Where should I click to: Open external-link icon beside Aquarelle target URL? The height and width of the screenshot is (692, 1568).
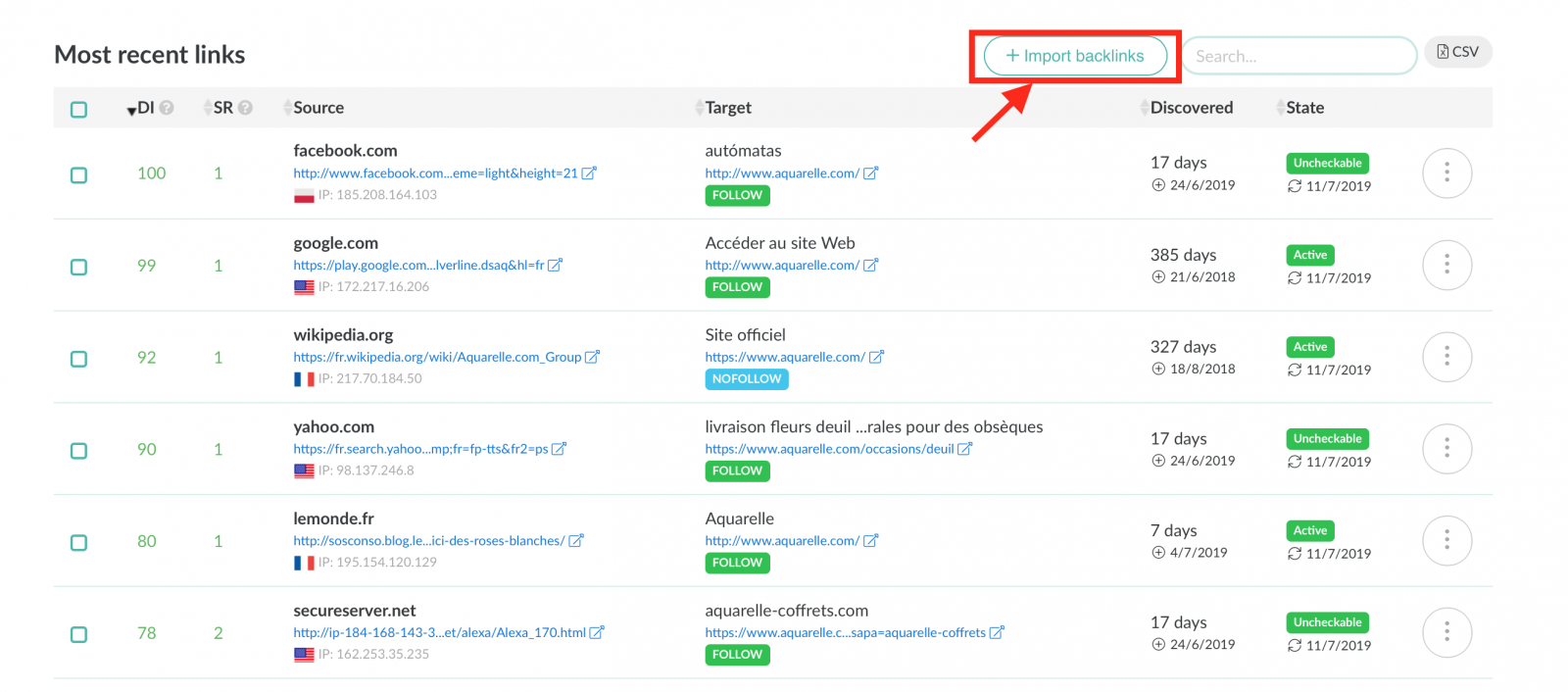pos(870,540)
